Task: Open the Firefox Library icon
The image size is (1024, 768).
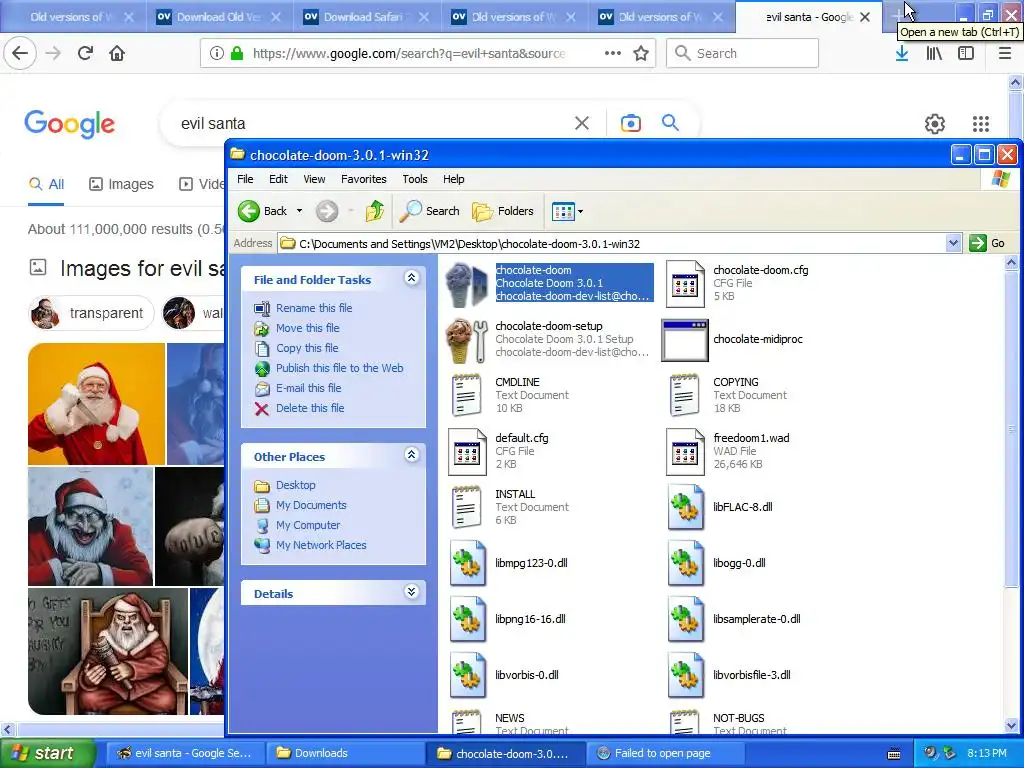Action: click(x=934, y=54)
